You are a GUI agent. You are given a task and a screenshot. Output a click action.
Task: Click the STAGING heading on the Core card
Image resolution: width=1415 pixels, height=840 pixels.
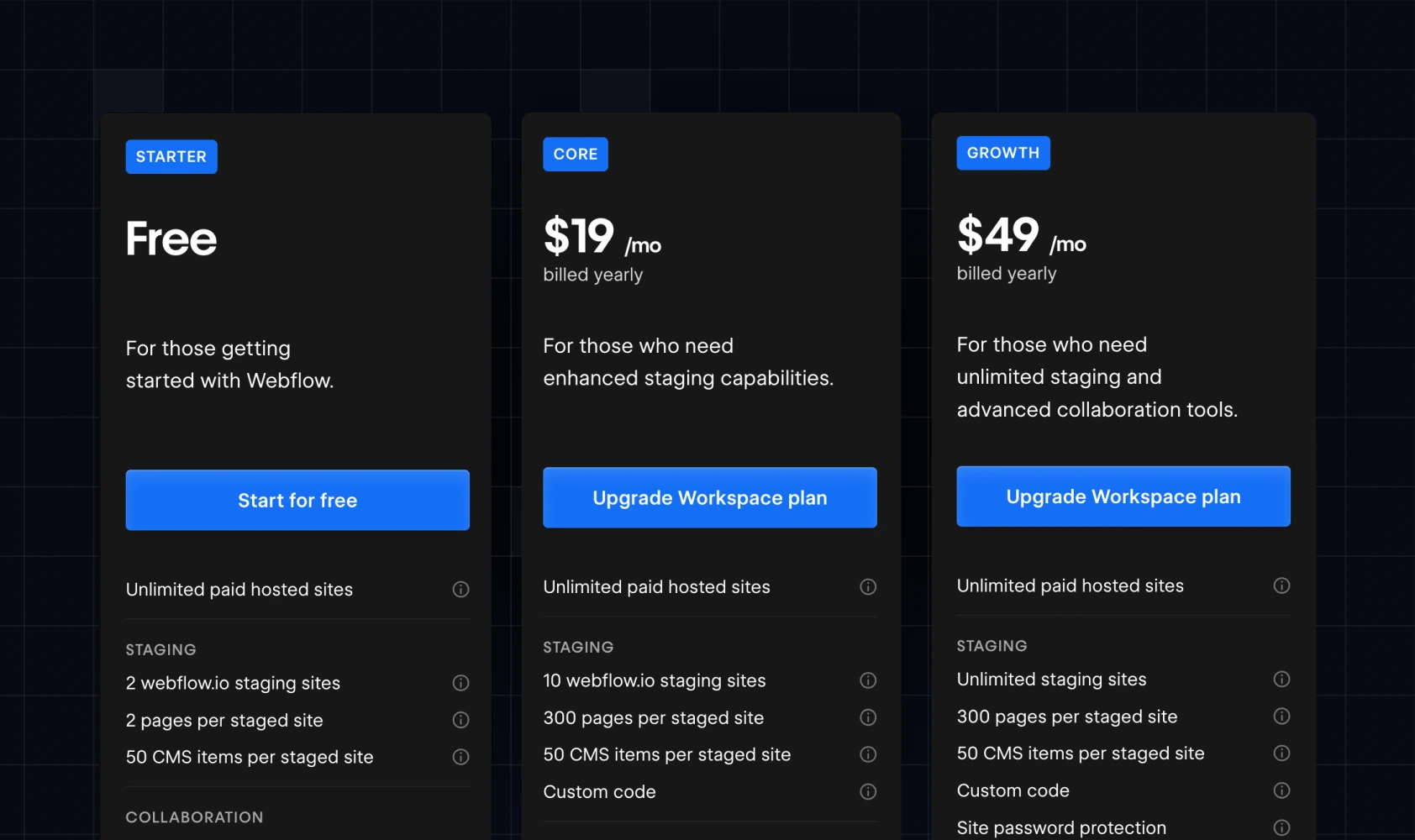pos(578,647)
